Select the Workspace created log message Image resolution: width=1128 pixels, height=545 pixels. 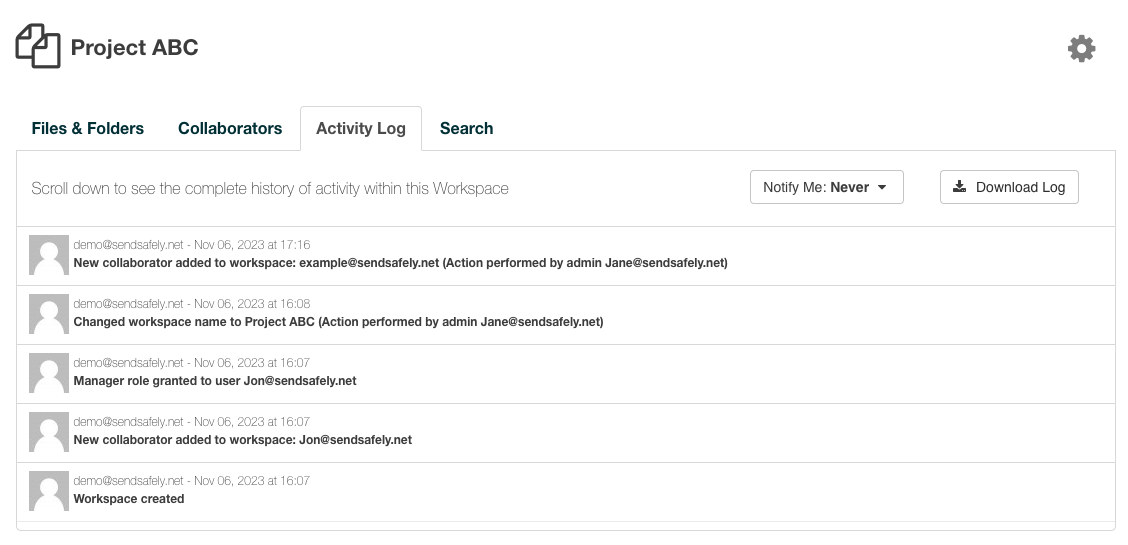[129, 499]
